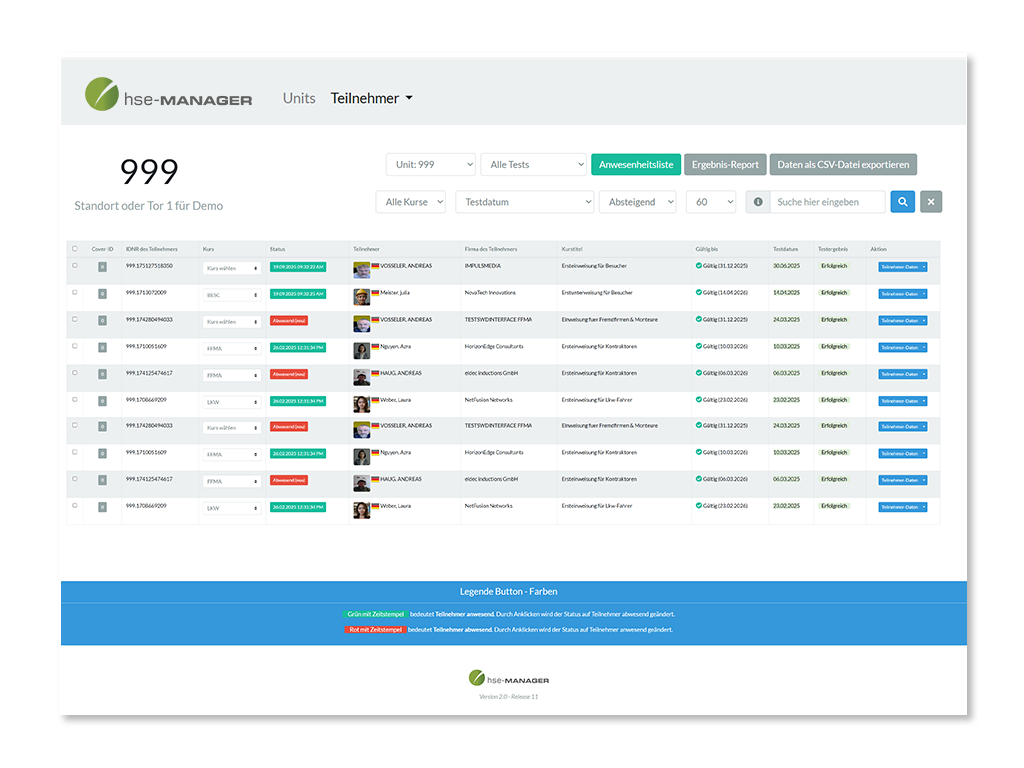
Task: Toggle the select-all checkbox in table header
Action: 74,249
